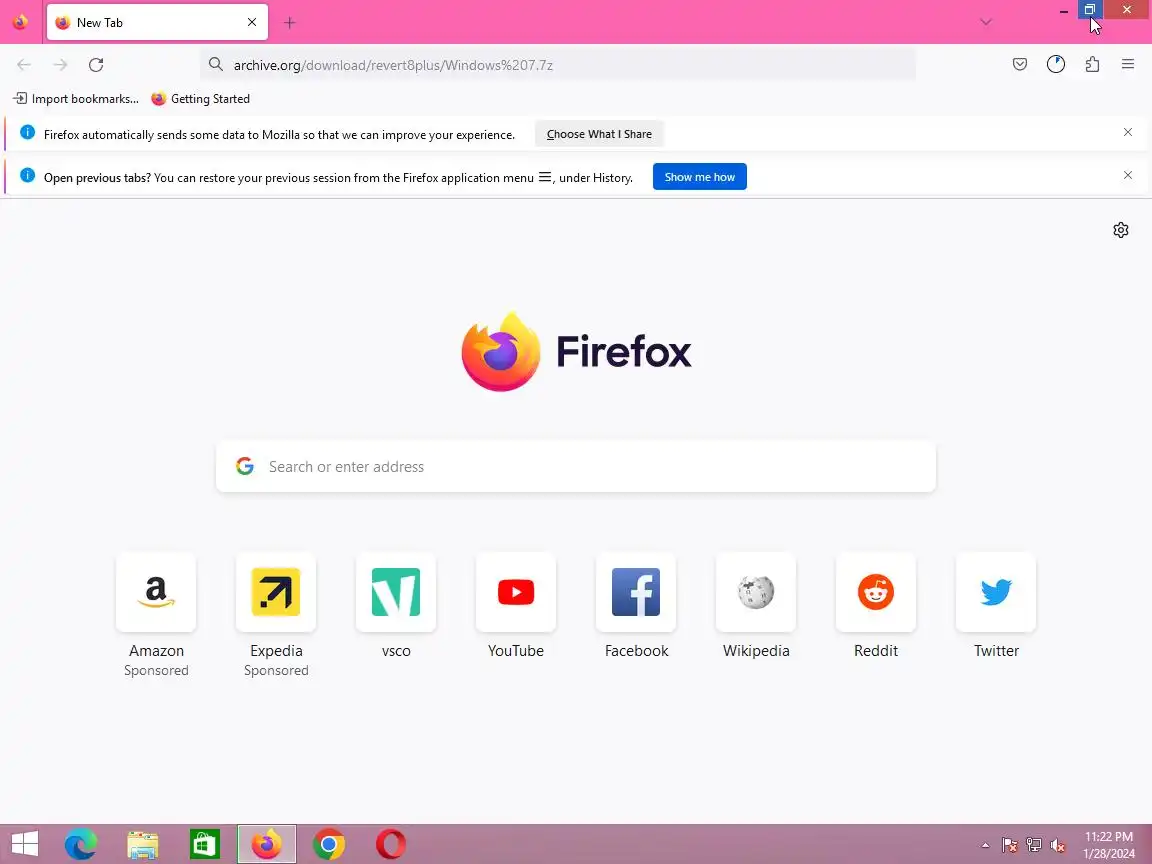Screen dimensions: 1152x864
Task: Open a new tab with plus button
Action: (289, 23)
